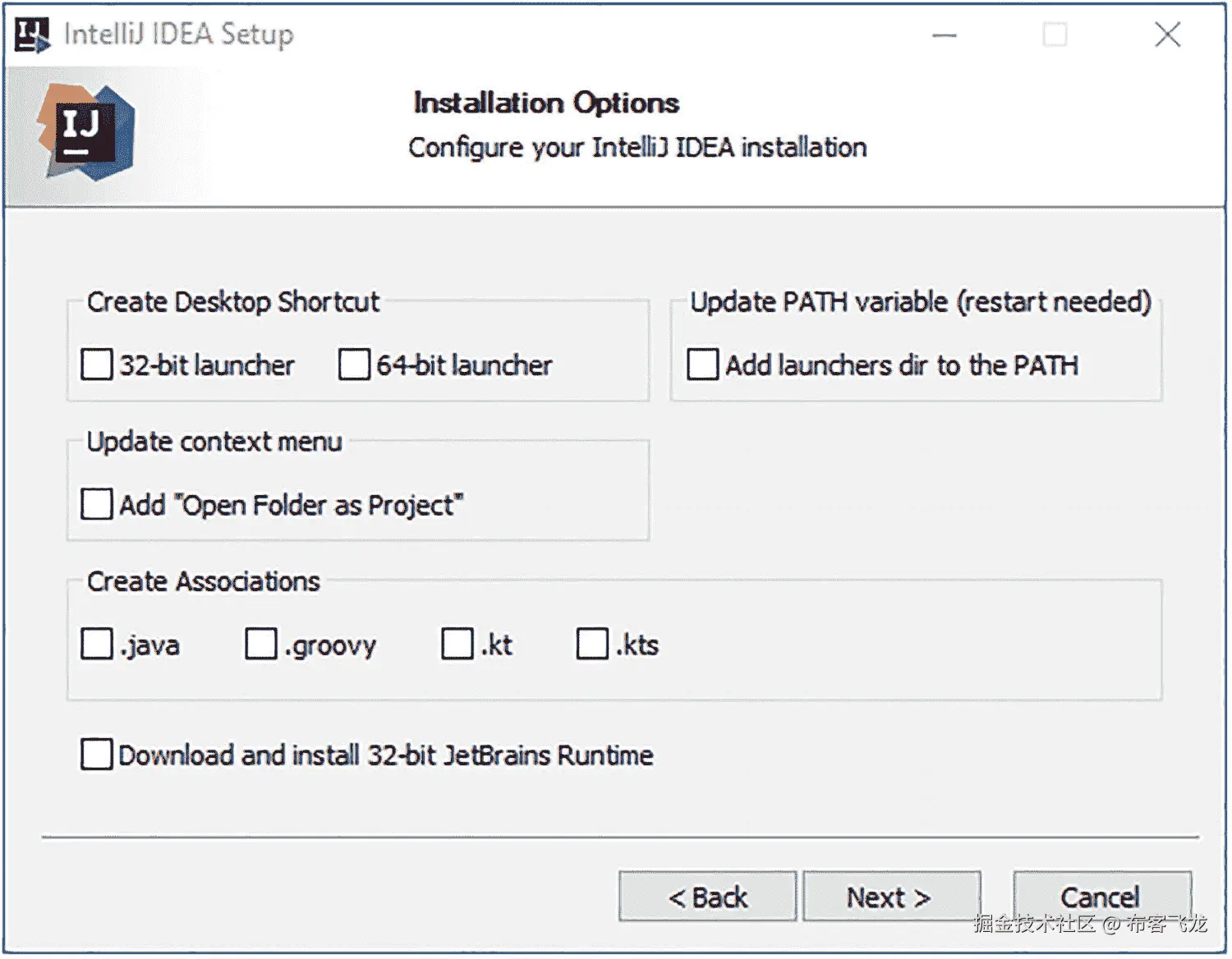Click the IntelliJ IDEA title bar icon

32,34
